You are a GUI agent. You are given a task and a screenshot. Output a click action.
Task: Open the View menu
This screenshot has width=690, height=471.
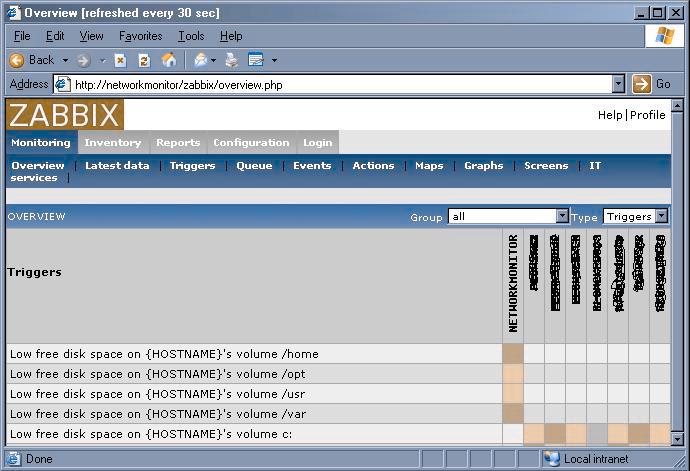(91, 36)
